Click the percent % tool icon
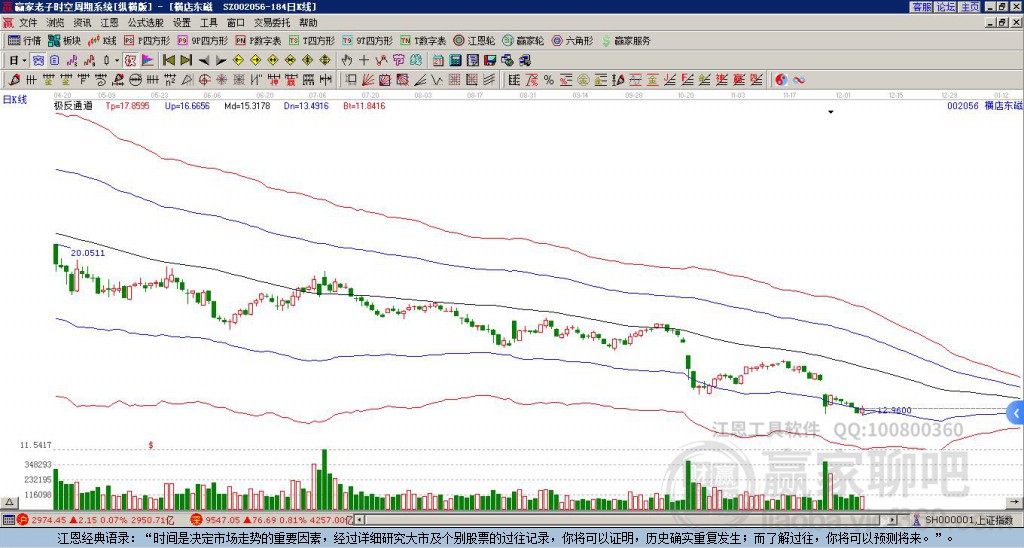The image size is (1024, 548). [549, 80]
